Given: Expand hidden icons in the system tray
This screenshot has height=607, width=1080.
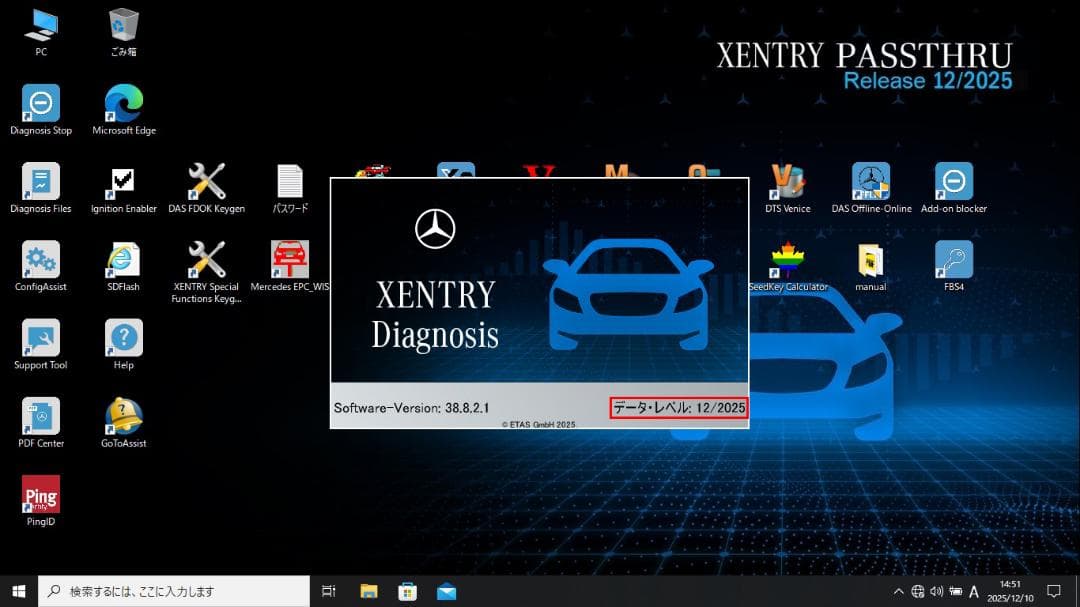Looking at the screenshot, I should click(x=899, y=591).
